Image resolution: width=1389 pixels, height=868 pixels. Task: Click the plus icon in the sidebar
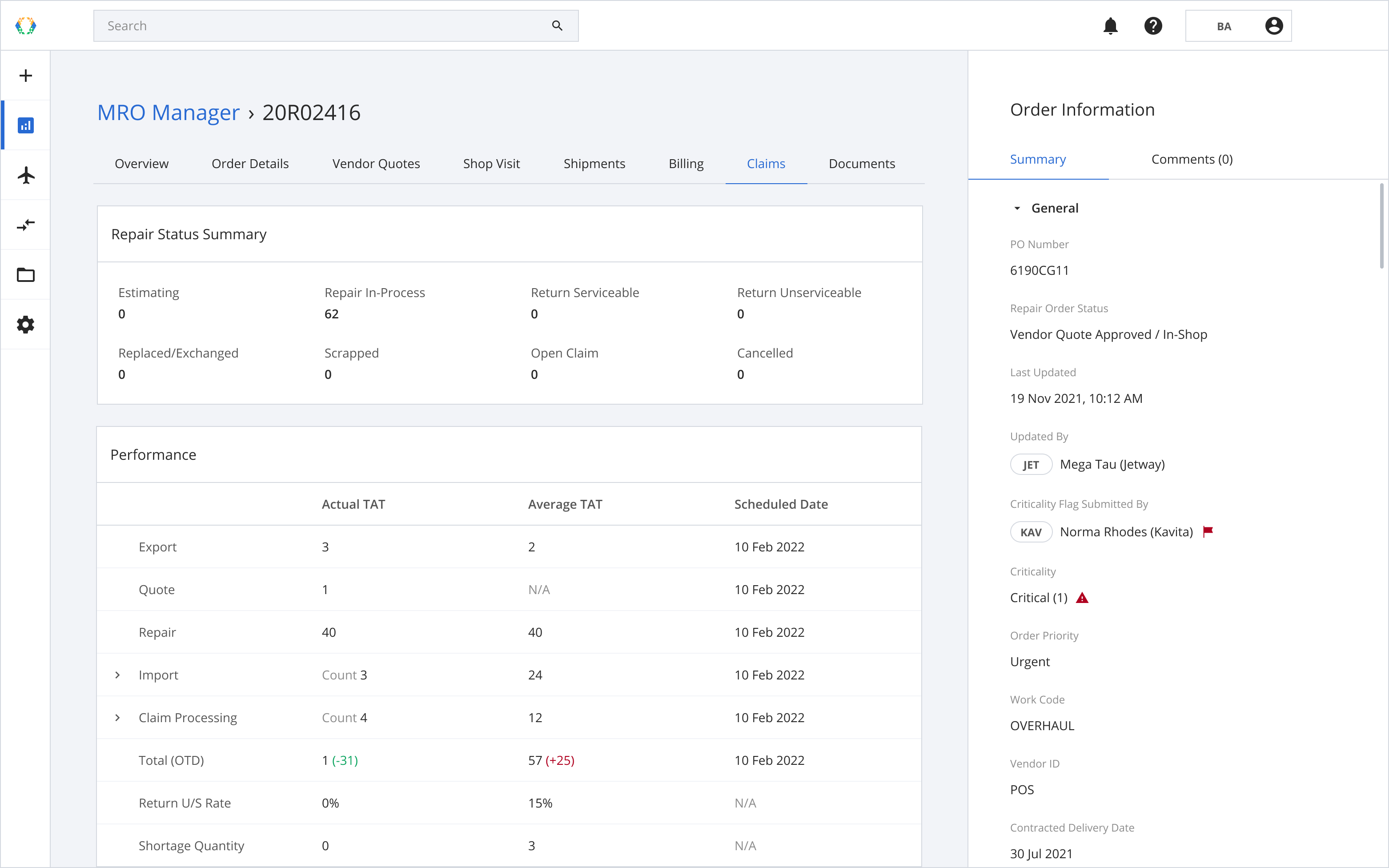tap(26, 75)
